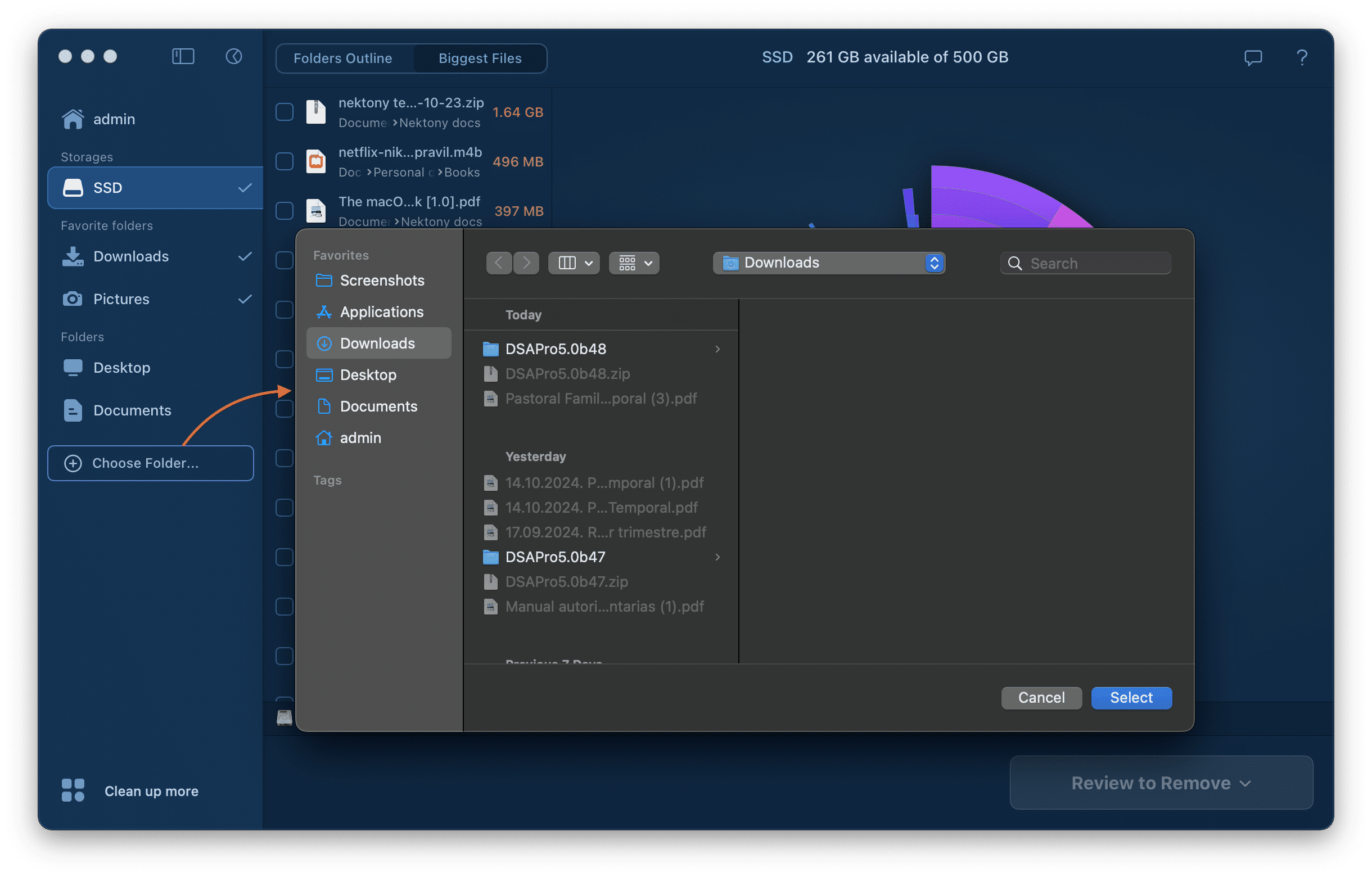This screenshot has width=1372, height=877.
Task: Check The macOS pdf file checkbox
Action: pyautogui.click(x=285, y=211)
